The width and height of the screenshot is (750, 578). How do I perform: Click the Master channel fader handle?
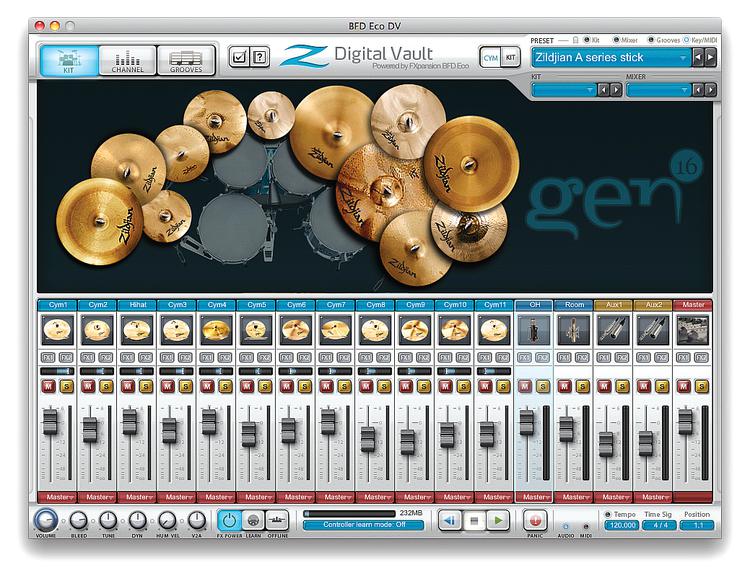tap(685, 422)
